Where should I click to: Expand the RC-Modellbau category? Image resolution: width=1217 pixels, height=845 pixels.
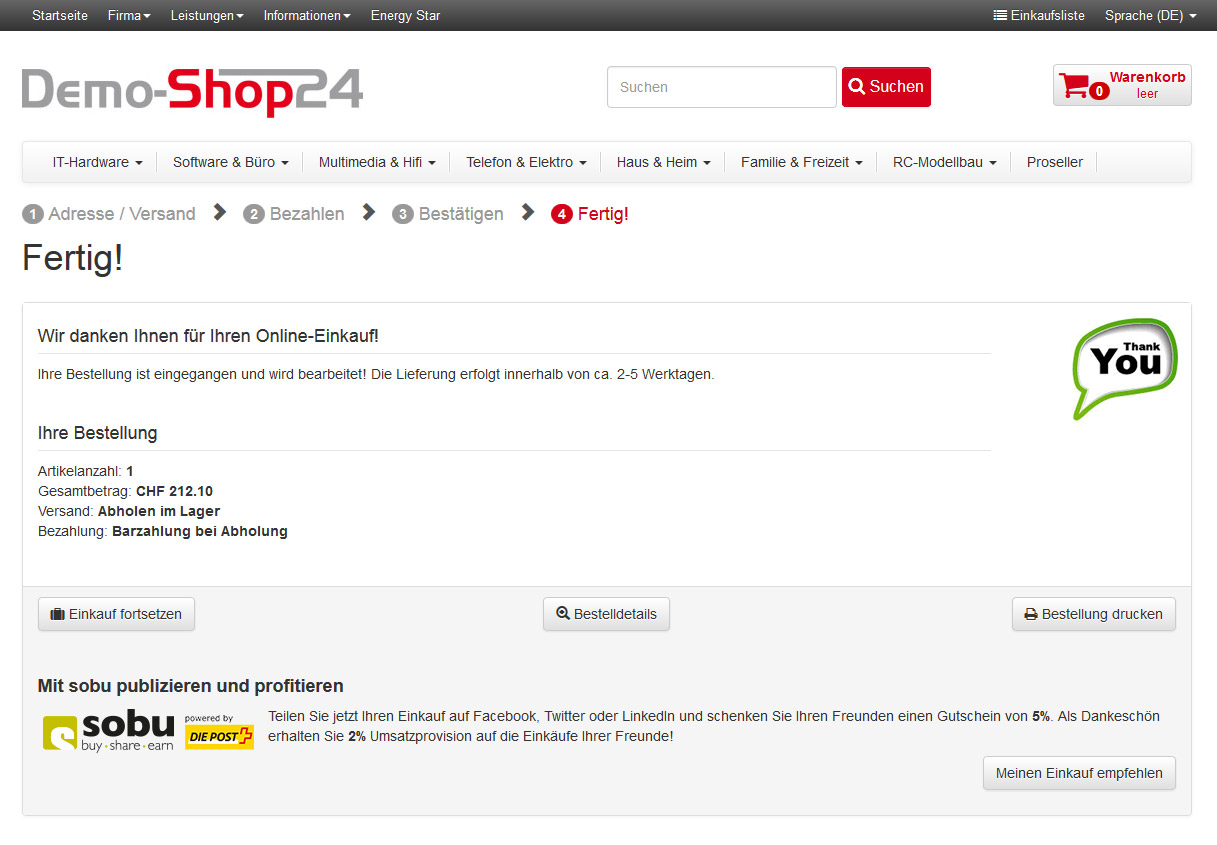point(944,162)
